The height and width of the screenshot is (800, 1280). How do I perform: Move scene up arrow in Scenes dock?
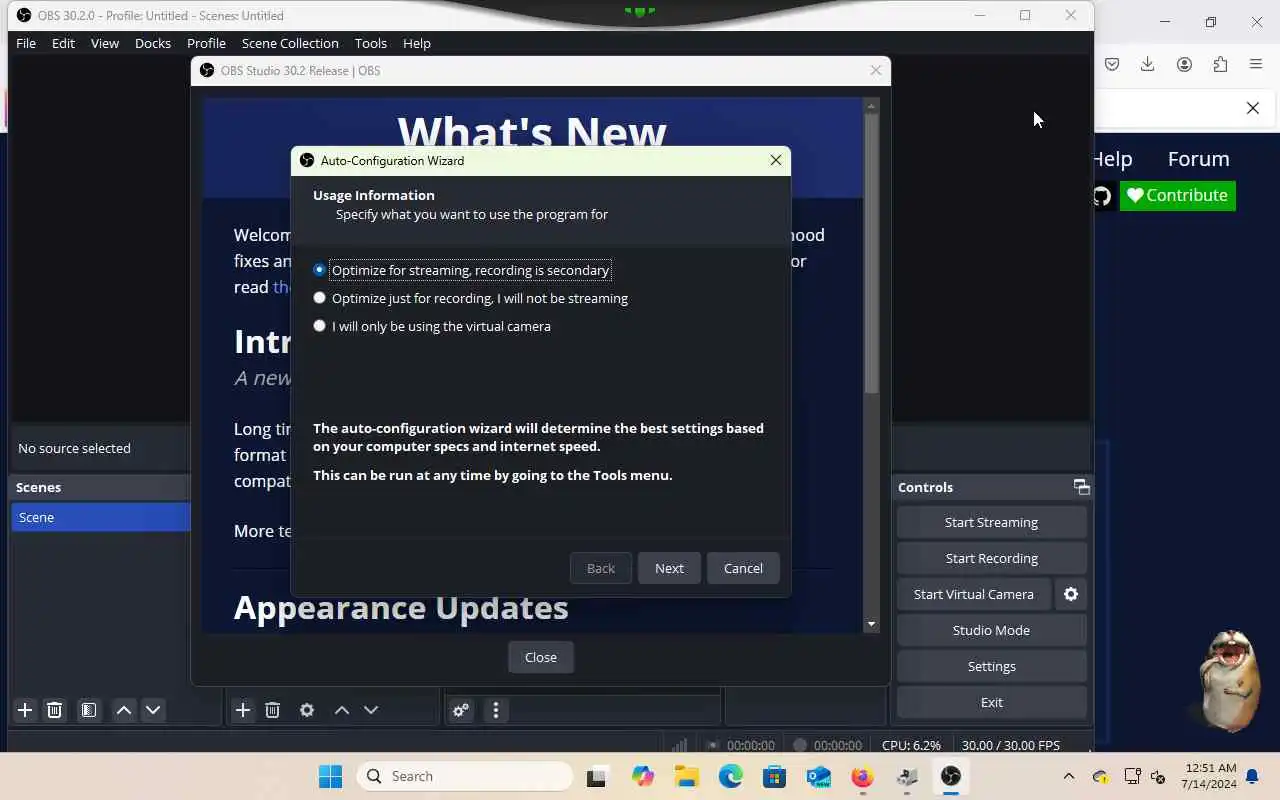[124, 710]
